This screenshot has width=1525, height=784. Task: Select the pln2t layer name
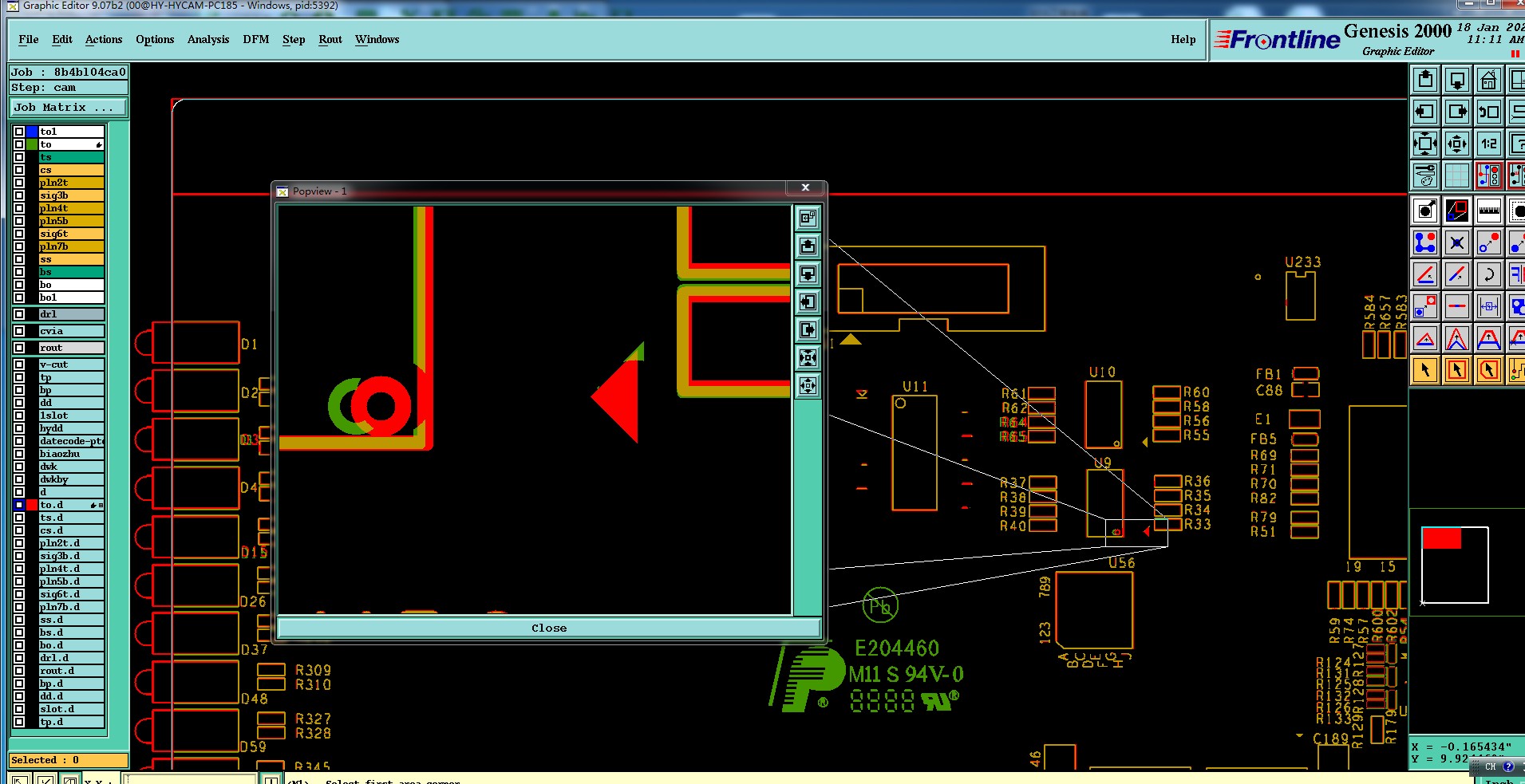71,183
